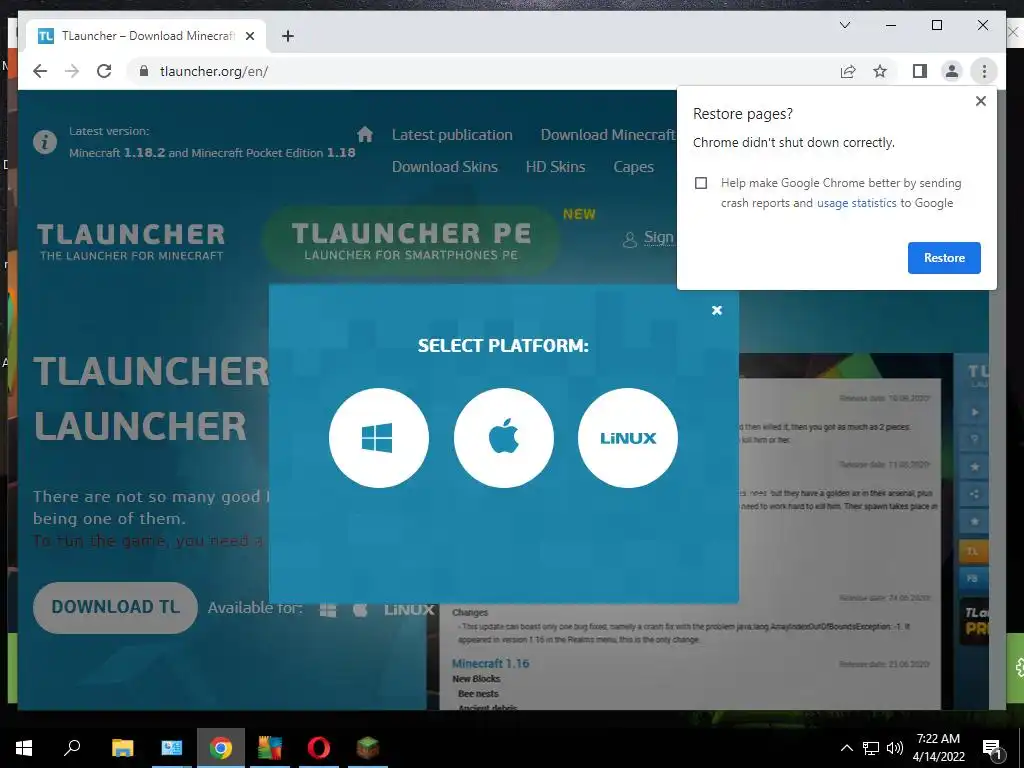The width and height of the screenshot is (1024, 768).
Task: Choose the Linux platform circle
Action: (x=628, y=438)
